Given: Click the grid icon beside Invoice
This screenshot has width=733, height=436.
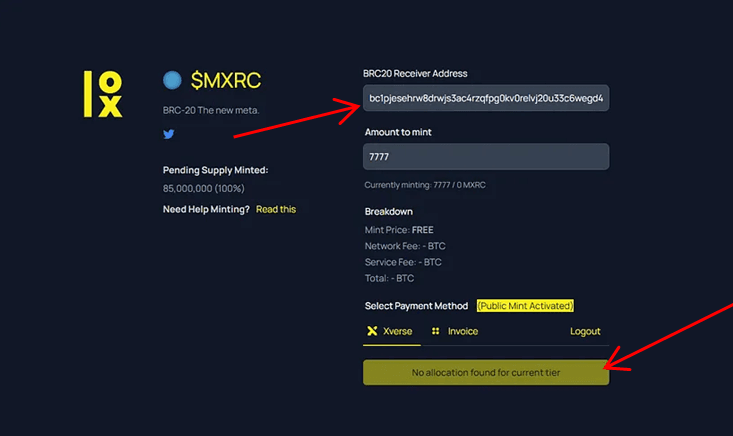Looking at the screenshot, I should coord(436,331).
